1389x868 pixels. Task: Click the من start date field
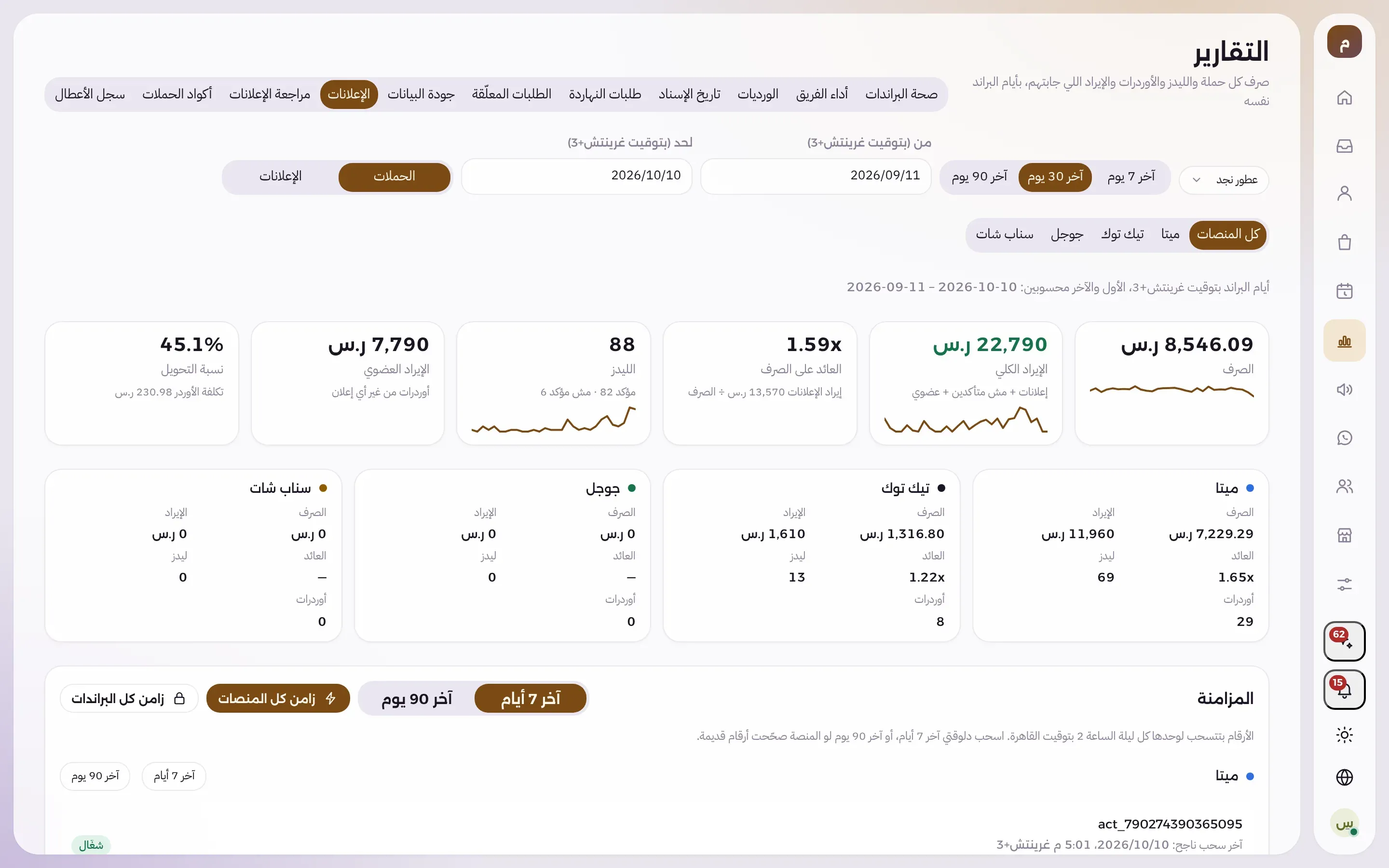tap(815, 176)
